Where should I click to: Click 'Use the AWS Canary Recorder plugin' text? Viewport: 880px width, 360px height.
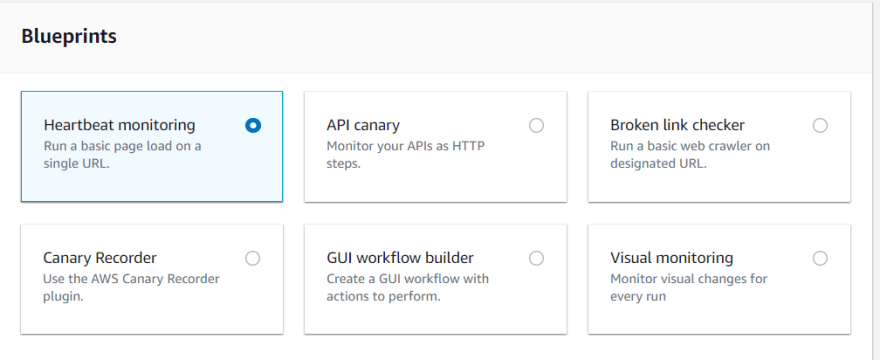pyautogui.click(x=131, y=288)
